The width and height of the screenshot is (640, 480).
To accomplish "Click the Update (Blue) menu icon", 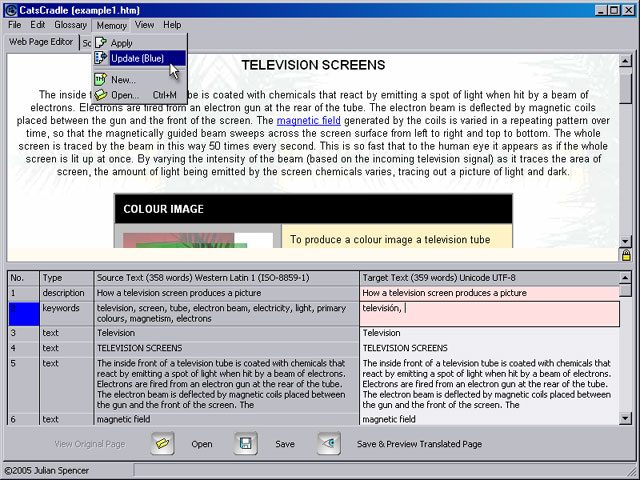I will click(100, 58).
